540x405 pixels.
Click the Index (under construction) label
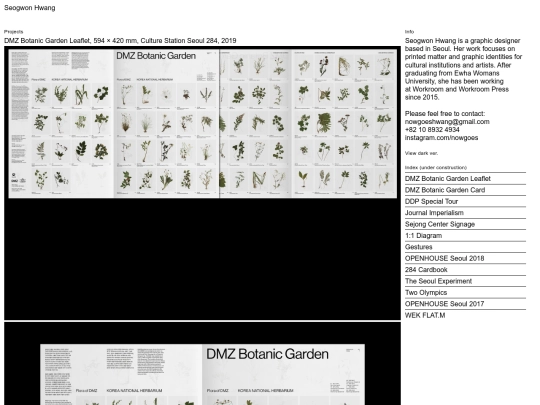point(436,167)
